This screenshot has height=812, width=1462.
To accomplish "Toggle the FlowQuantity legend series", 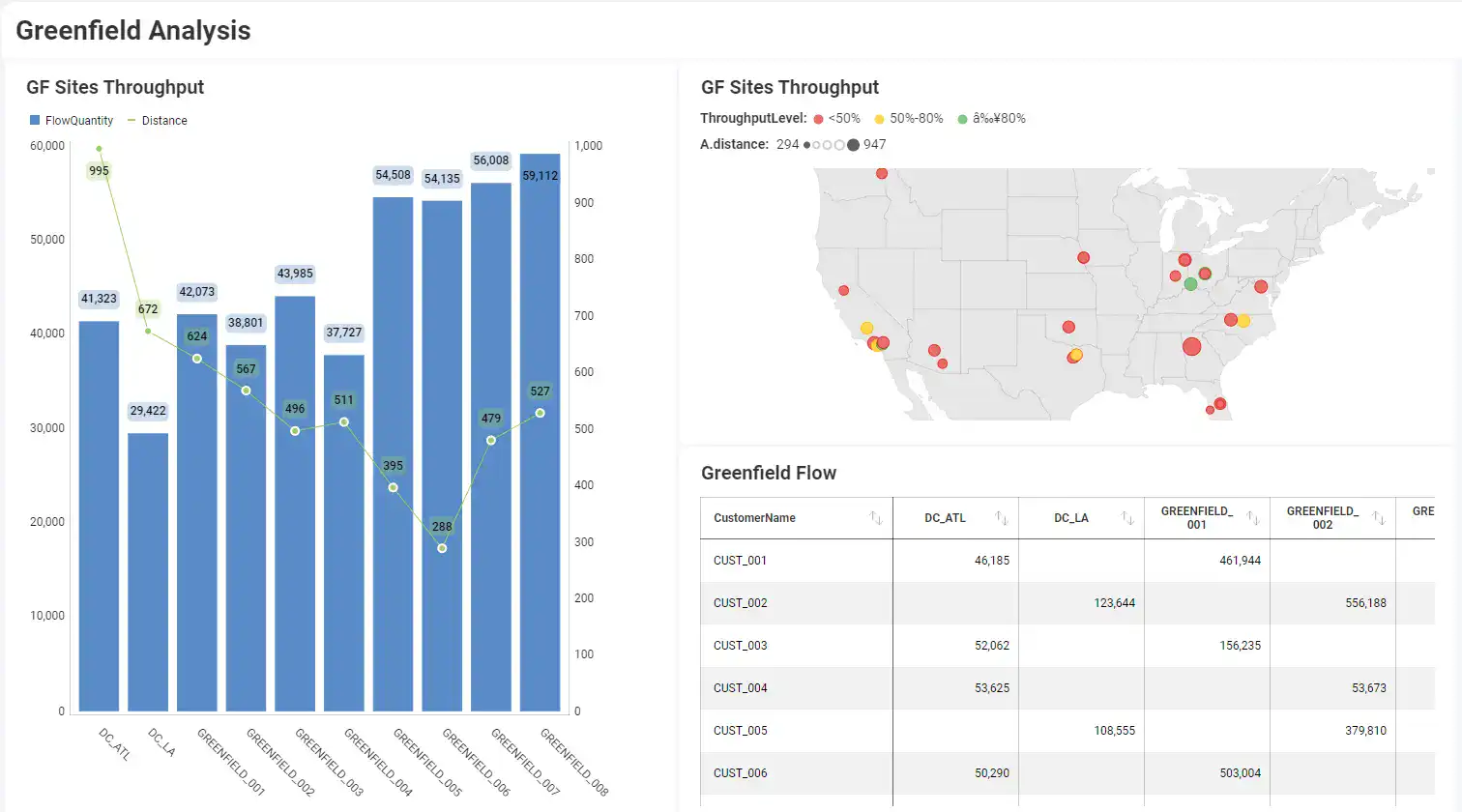I will point(71,121).
